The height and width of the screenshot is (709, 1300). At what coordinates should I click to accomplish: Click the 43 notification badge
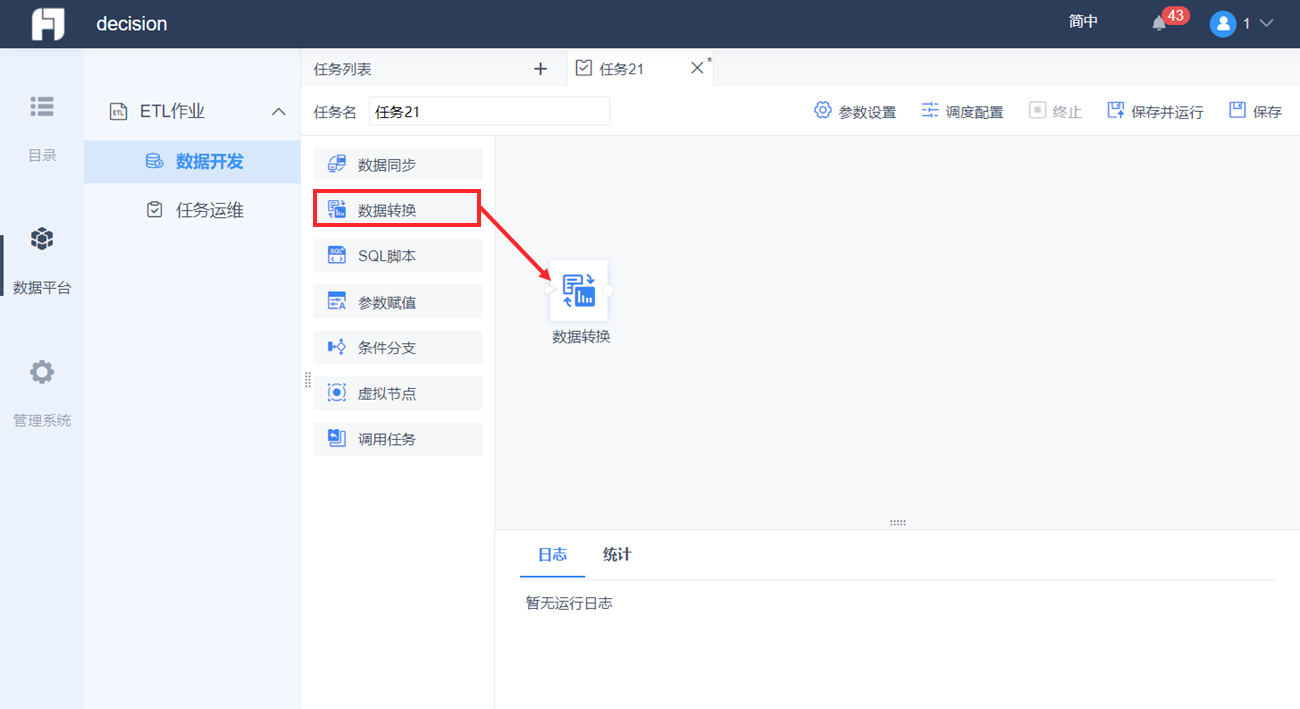tap(1176, 16)
